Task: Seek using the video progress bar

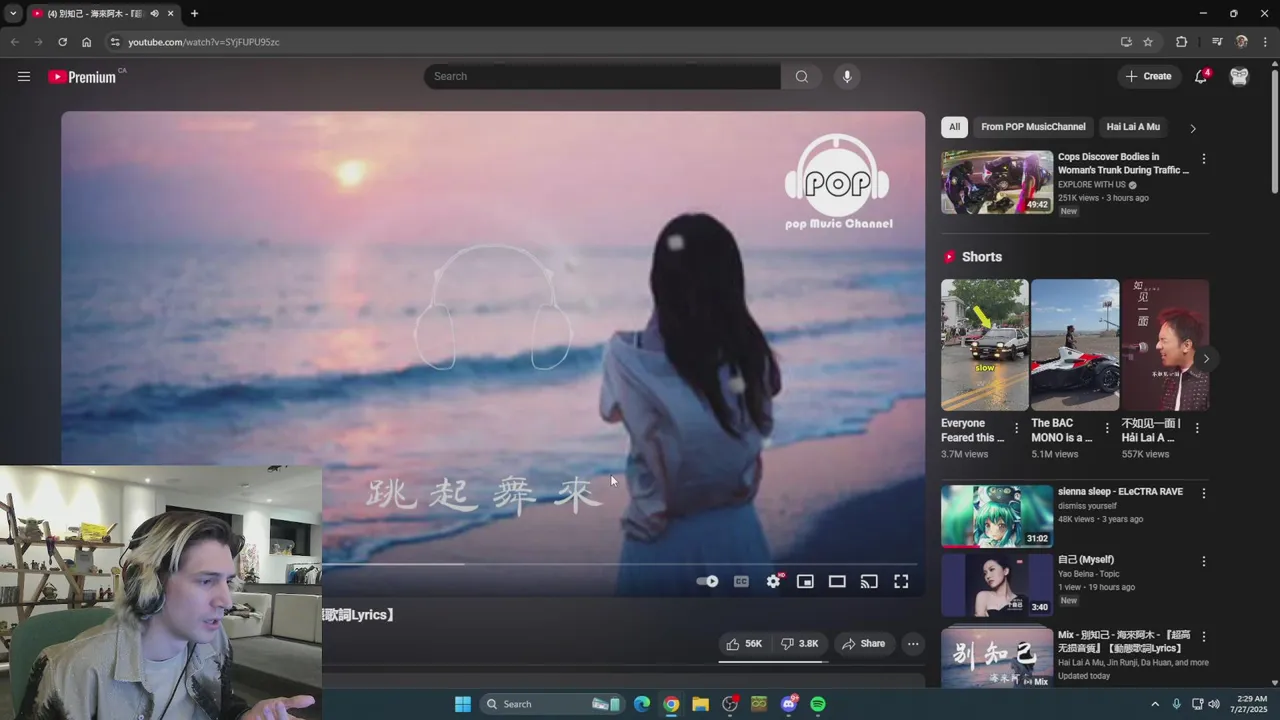Action: click(x=622, y=564)
